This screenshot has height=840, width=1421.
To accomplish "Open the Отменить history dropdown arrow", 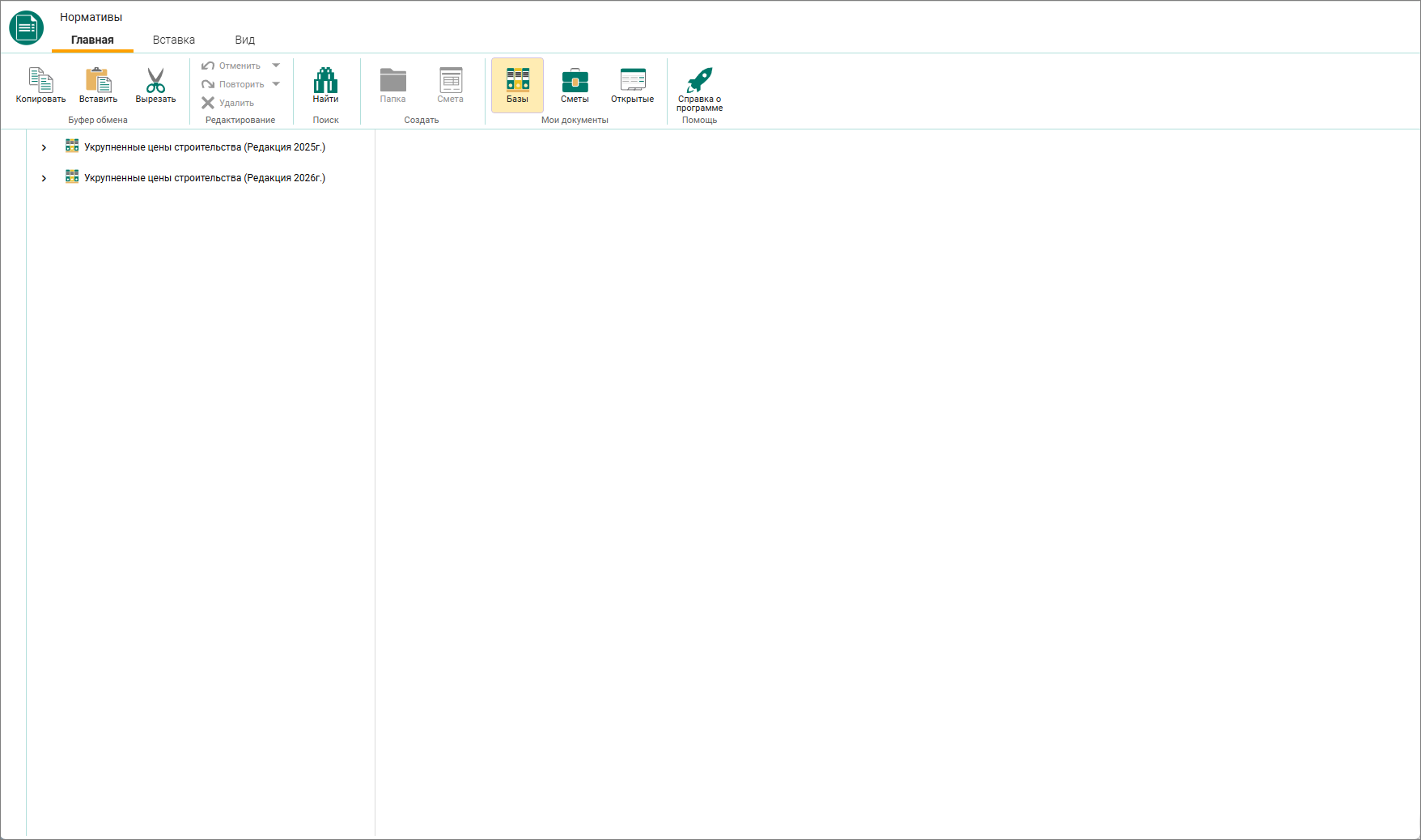I will (x=276, y=66).
